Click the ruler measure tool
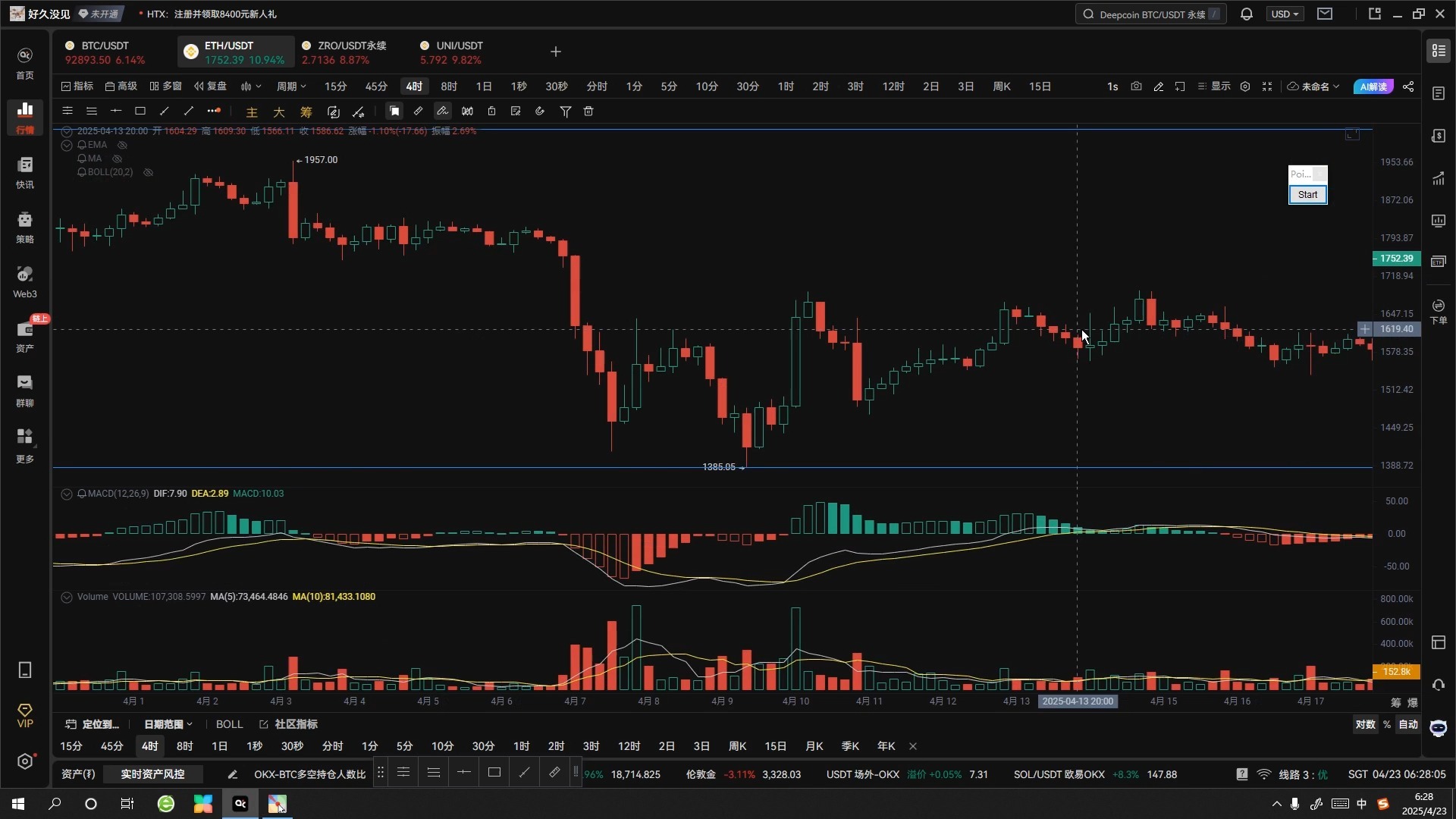This screenshot has width=1456, height=819. pos(418,111)
